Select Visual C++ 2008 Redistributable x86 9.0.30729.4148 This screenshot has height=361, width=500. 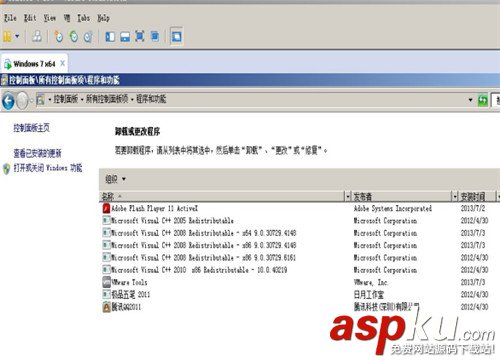pyautogui.click(x=204, y=245)
